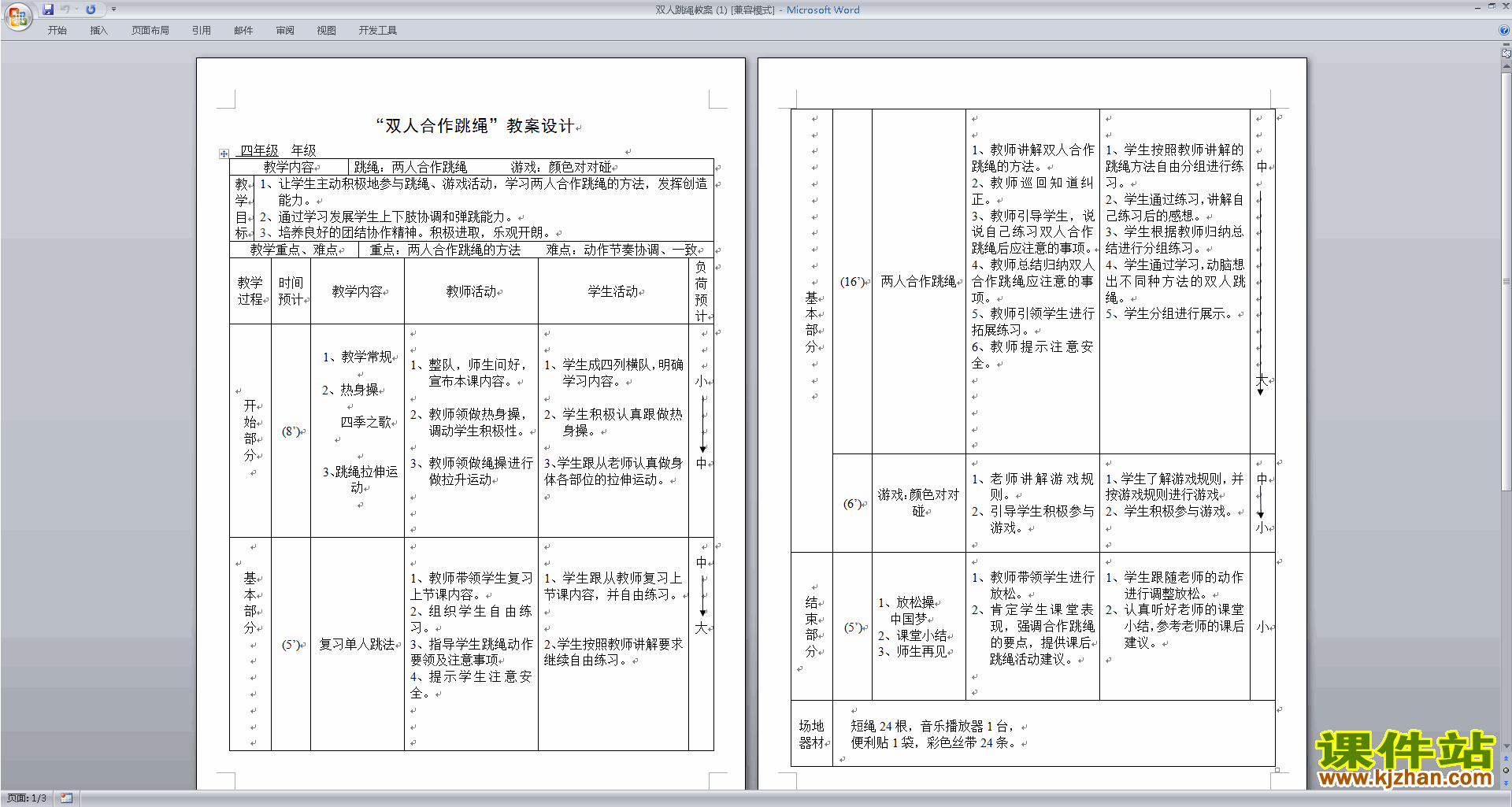Screen dimensions: 1512x807
Task: Open Microsoft Word Help question icon
Action: [1504, 30]
